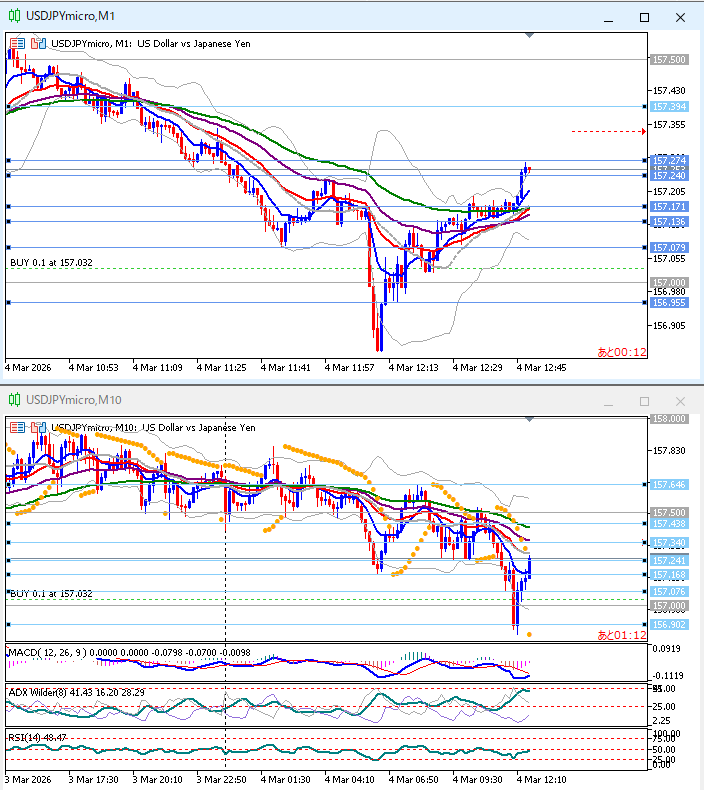Click the candlestick icon in M1 window title
The width and height of the screenshot is (704, 790).
click(x=13, y=17)
